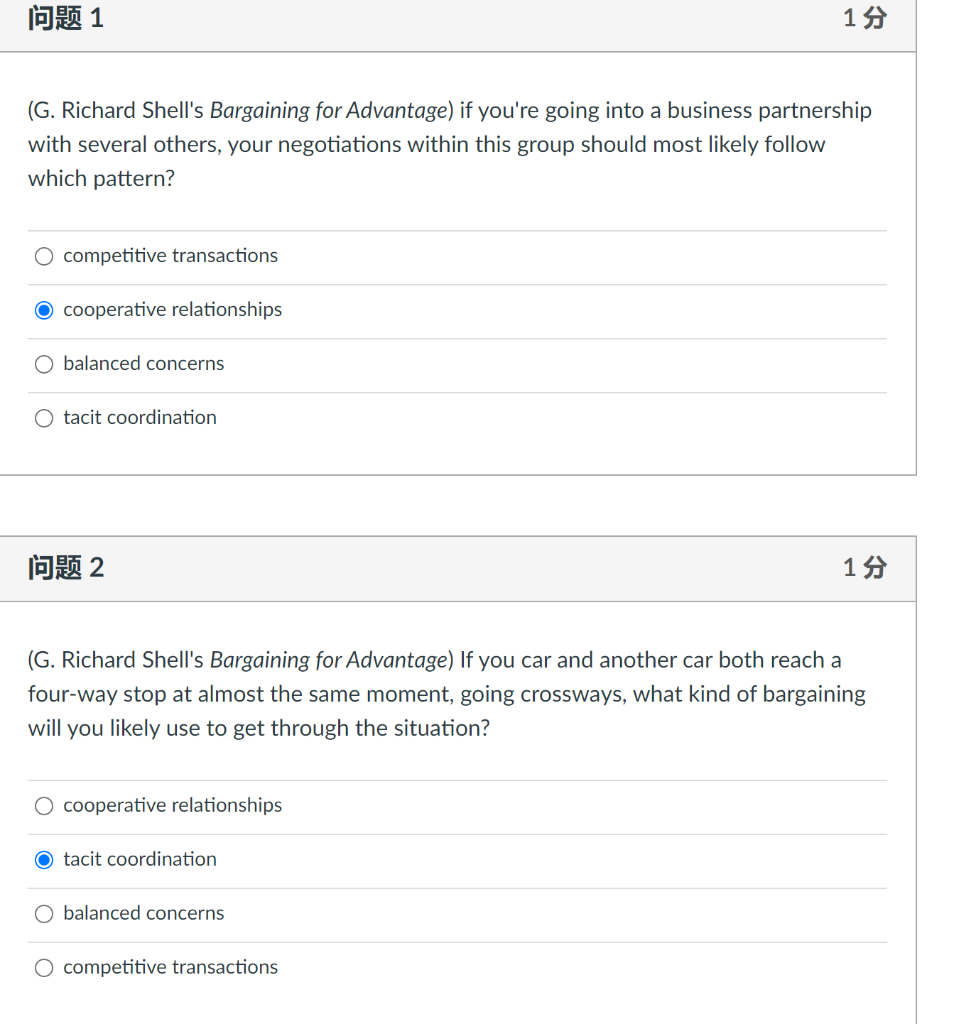Choose "balanced concerns" for question 1

[44, 364]
